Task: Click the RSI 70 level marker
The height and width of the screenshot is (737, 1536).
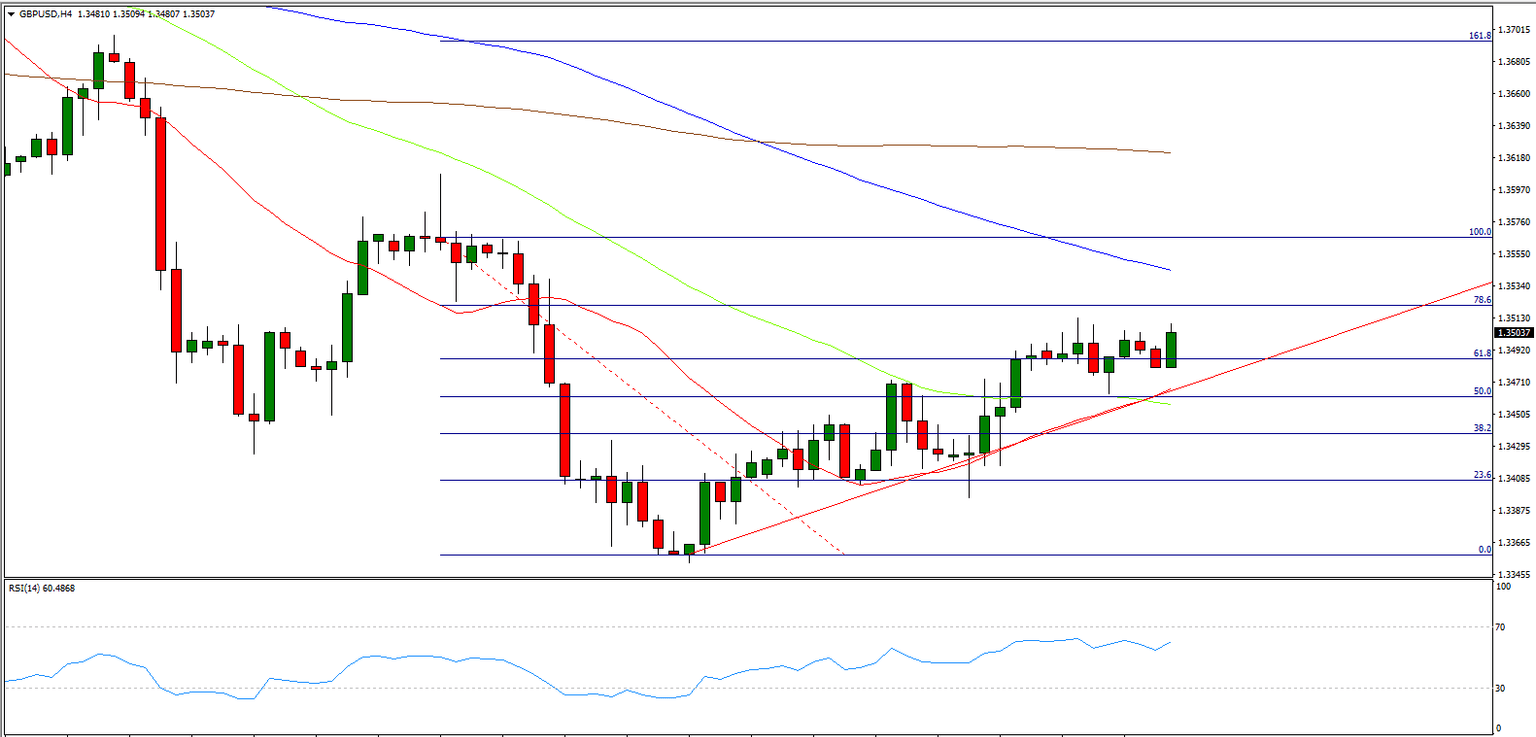Action: [x=1501, y=627]
